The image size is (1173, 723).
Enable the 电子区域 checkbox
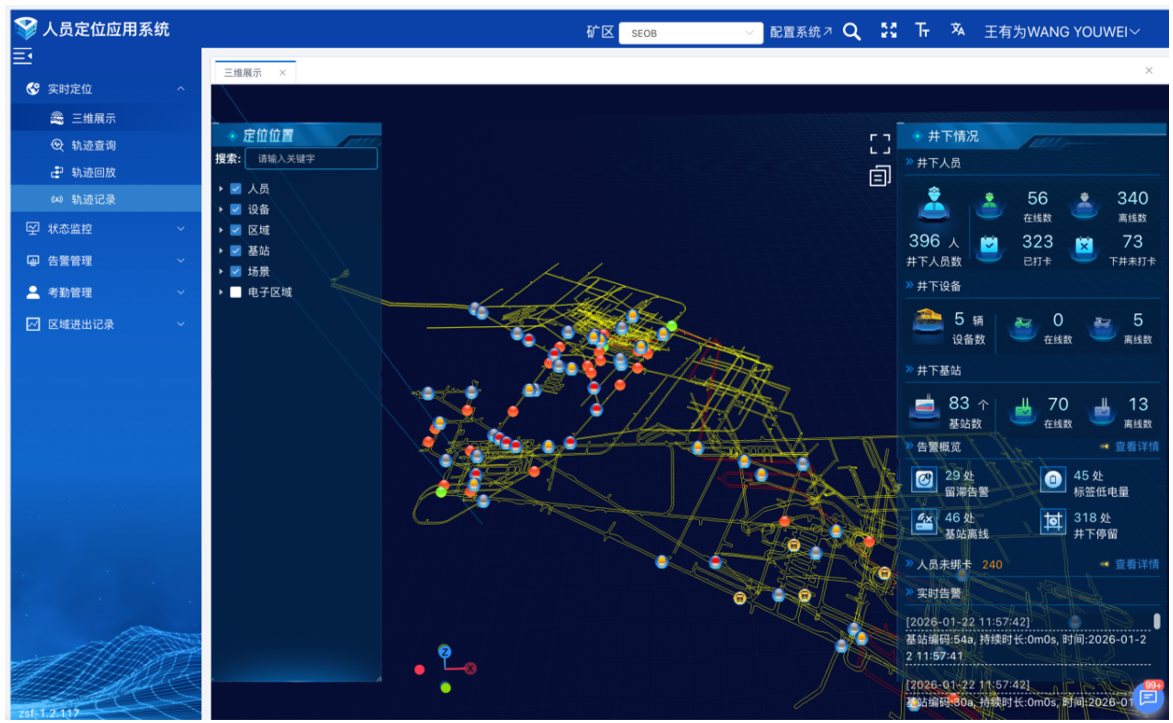236,292
